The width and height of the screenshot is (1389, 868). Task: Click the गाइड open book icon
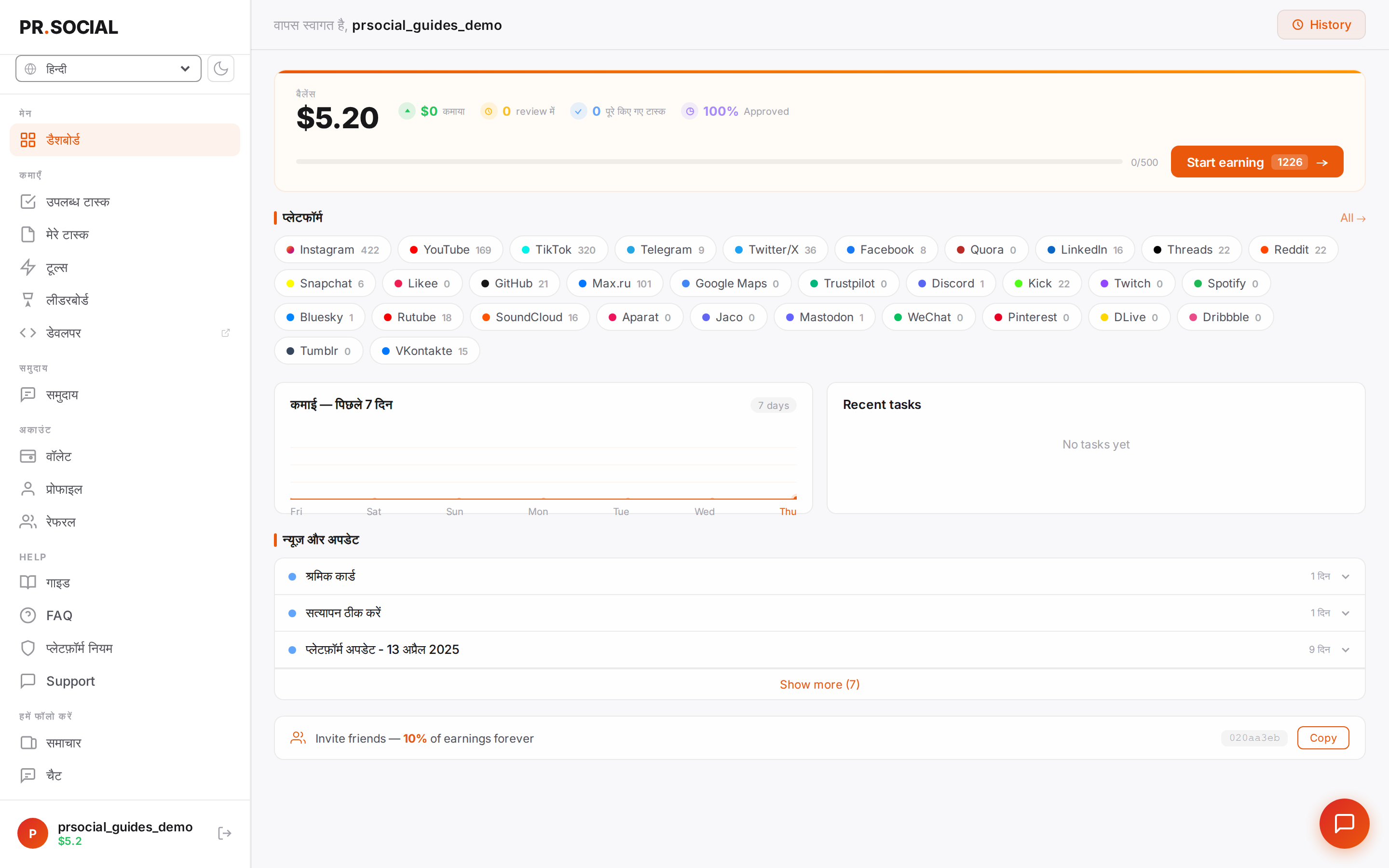pos(27,582)
